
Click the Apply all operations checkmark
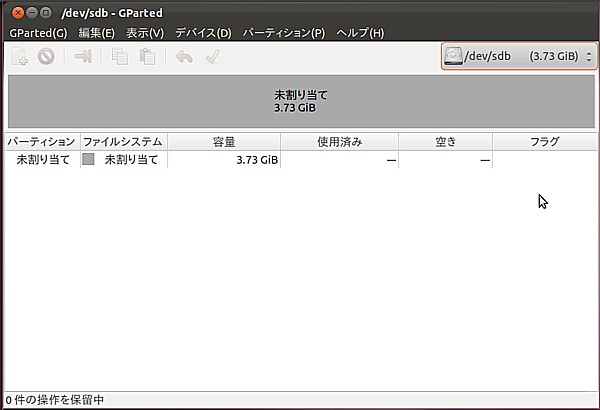[212, 57]
